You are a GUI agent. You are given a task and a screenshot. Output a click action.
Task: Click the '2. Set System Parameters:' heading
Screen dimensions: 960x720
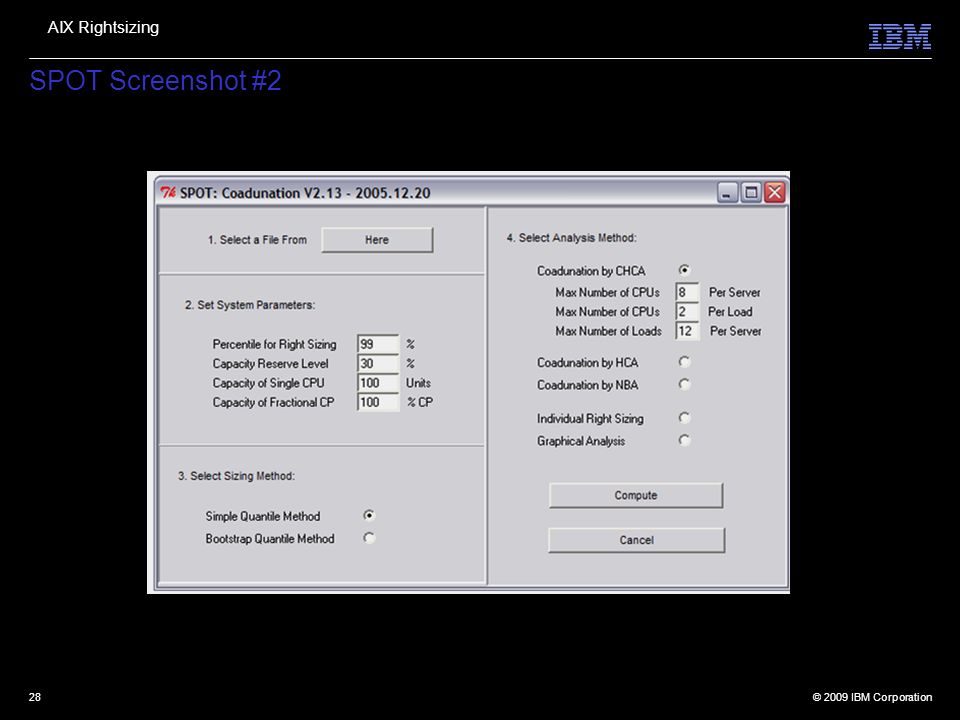pyautogui.click(x=250, y=305)
